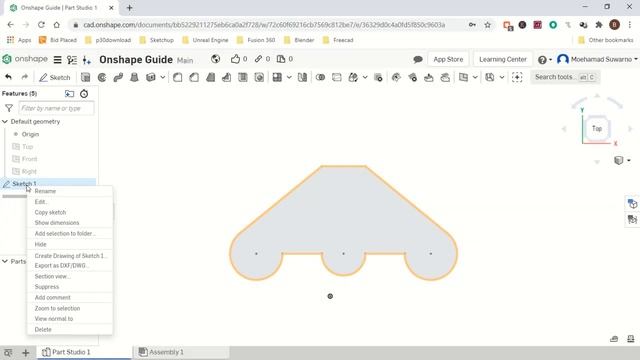The width and height of the screenshot is (640, 360).
Task: Click the add custom features icon
Action: [x=517, y=77]
